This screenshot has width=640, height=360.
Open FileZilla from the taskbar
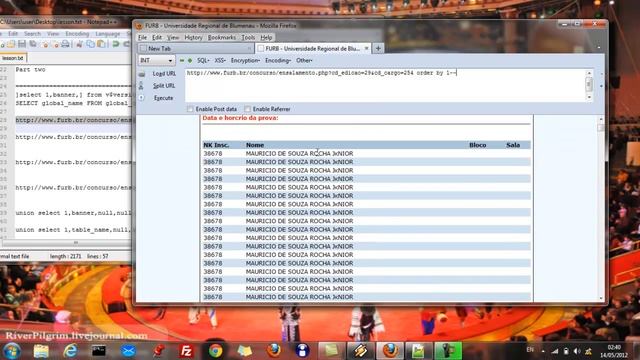[x=187, y=351]
